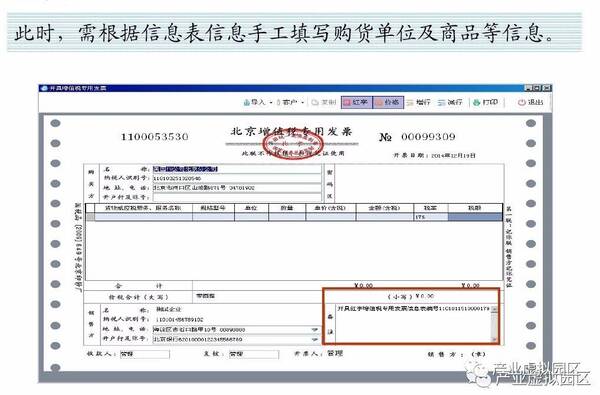The height and width of the screenshot is (395, 600).
Task: Click the buyer 纳税人识别号 input field
Action: (237, 178)
